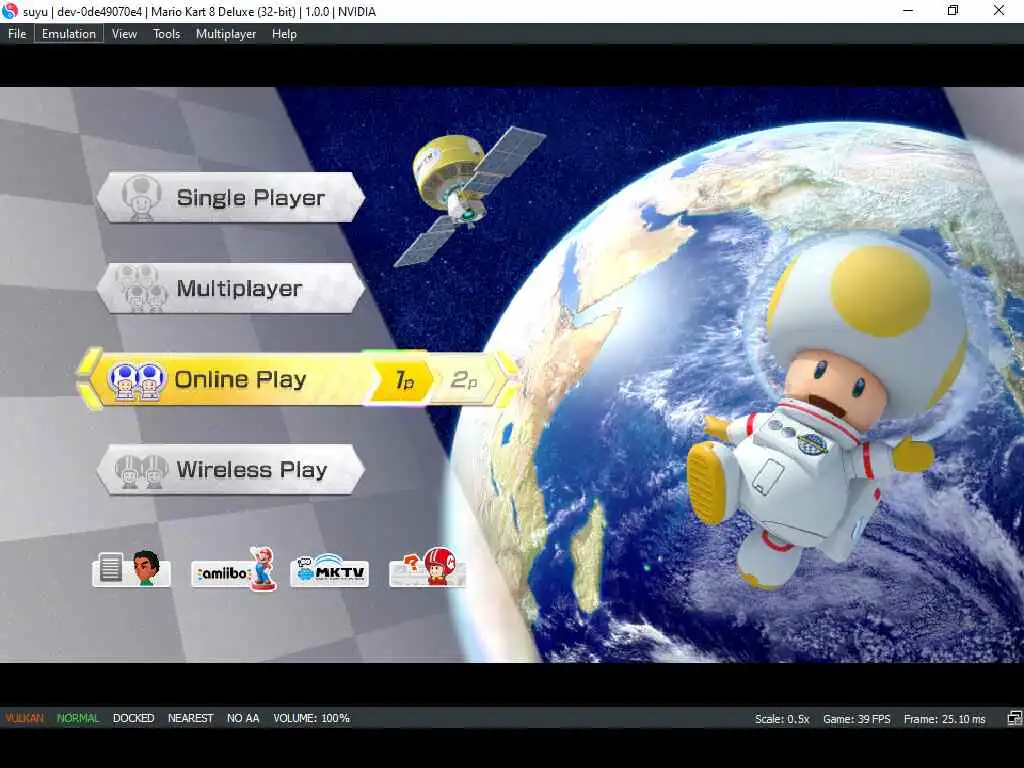1024x768 pixels.
Task: Open the amiibo icon
Action: pos(234,568)
